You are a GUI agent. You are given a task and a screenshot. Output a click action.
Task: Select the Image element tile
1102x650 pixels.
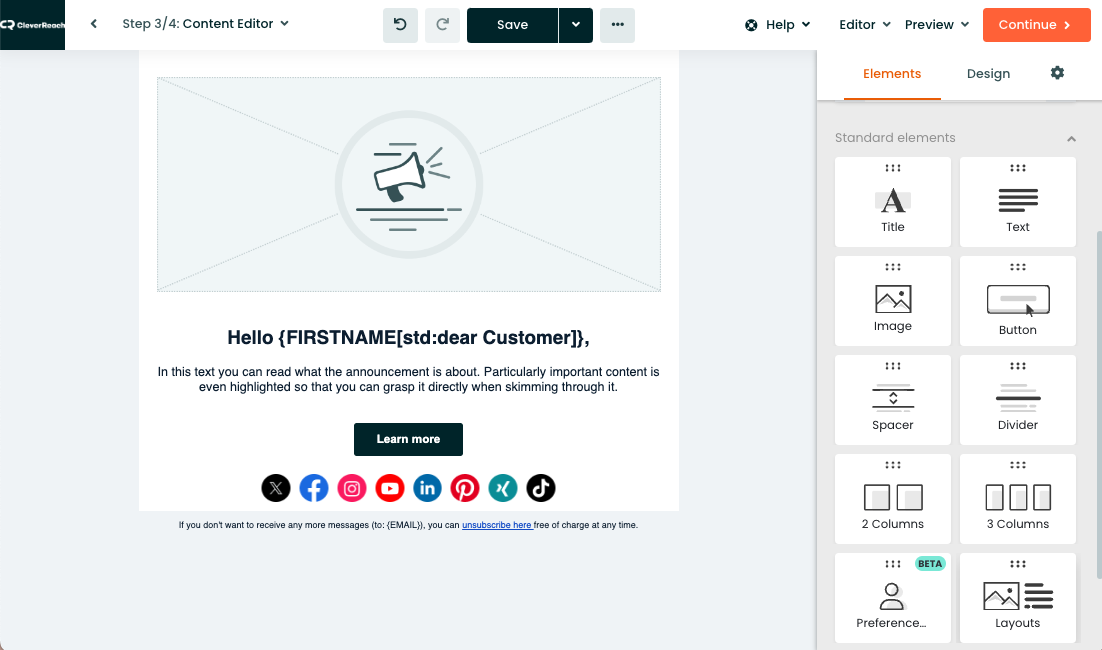click(x=892, y=301)
